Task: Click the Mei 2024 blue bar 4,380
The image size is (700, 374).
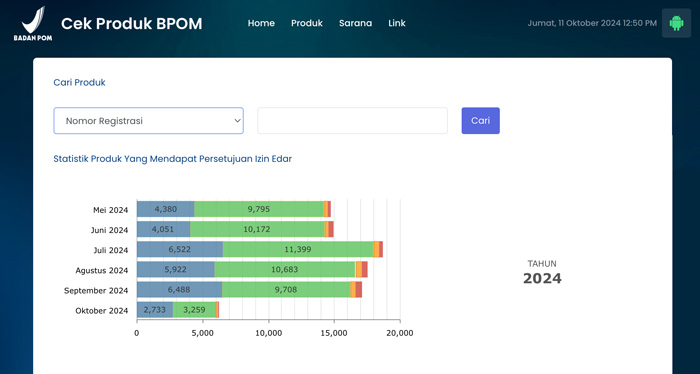Action: click(x=166, y=209)
